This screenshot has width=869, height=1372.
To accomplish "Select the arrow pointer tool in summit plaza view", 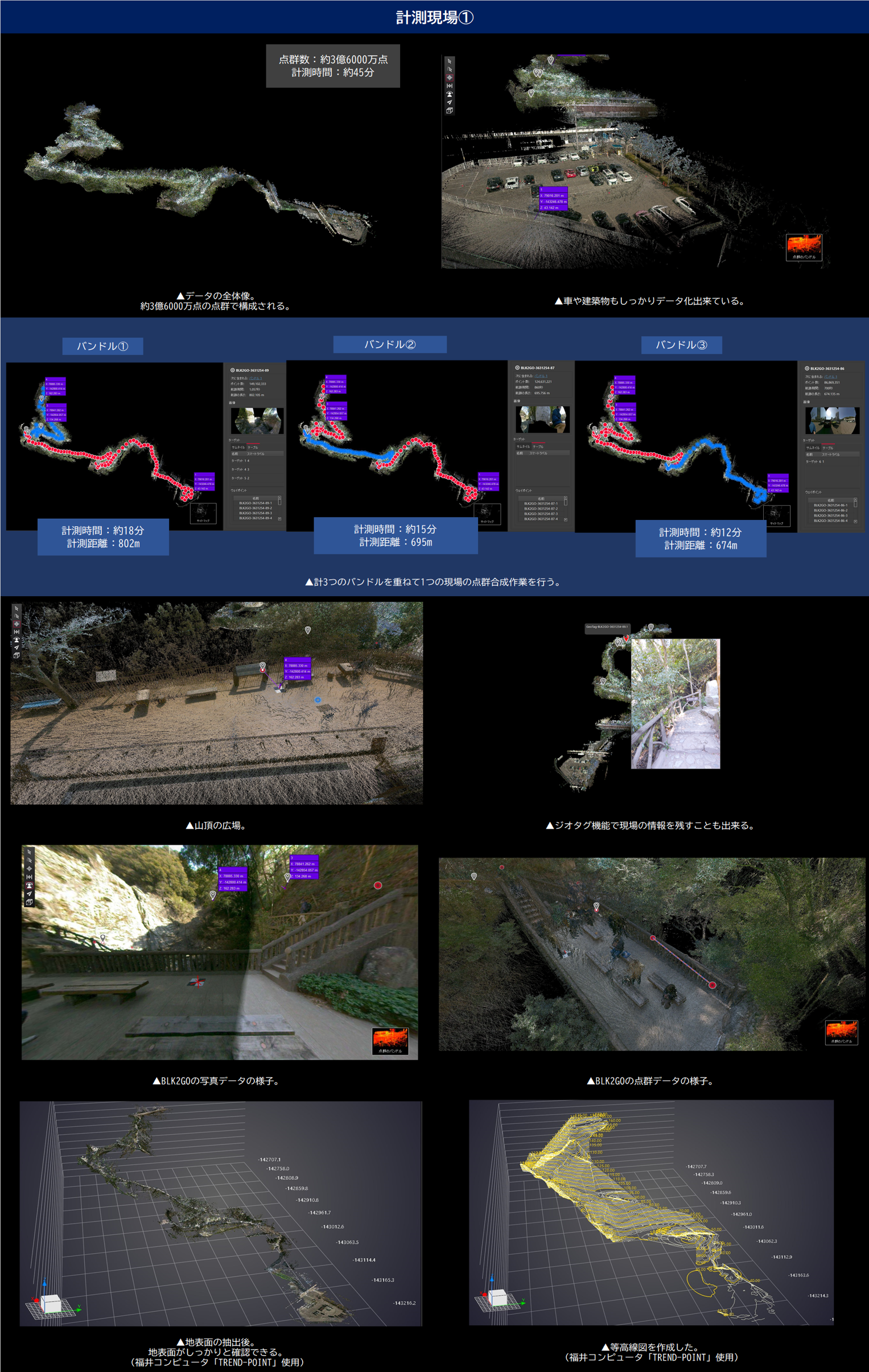I will tap(17, 609).
